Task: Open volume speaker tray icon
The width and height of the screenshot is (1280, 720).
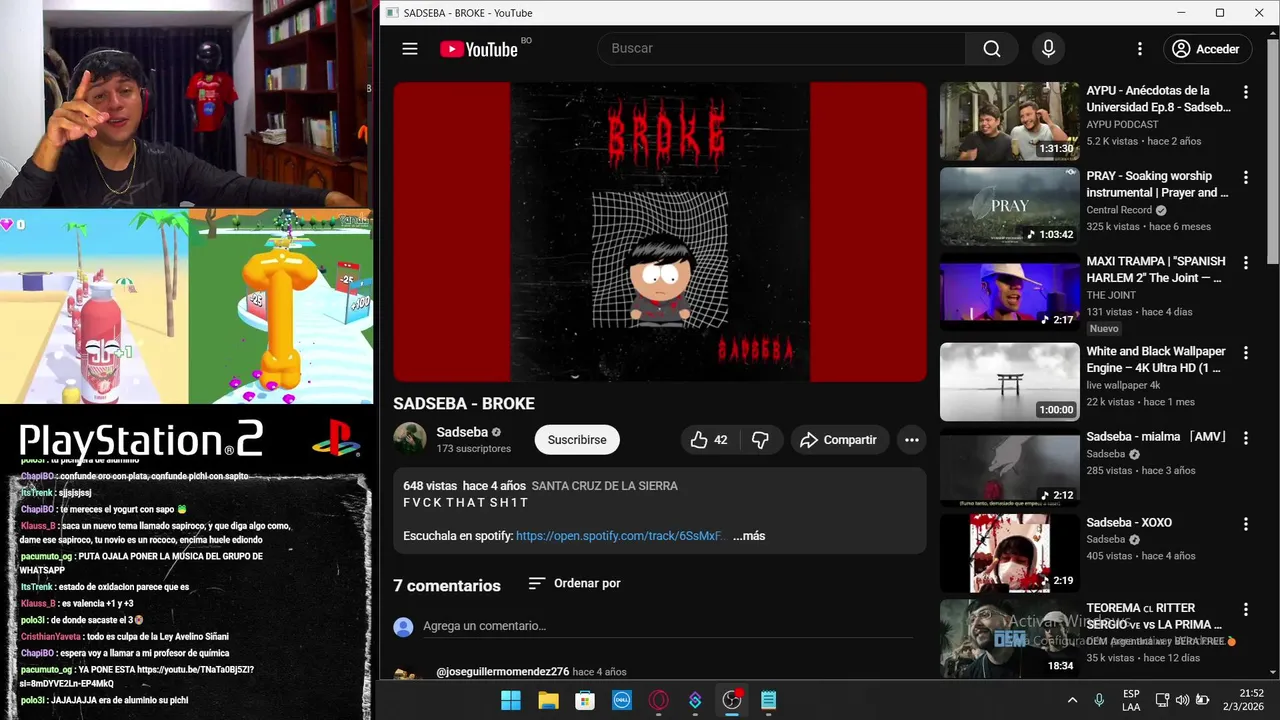Action: [x=1182, y=700]
